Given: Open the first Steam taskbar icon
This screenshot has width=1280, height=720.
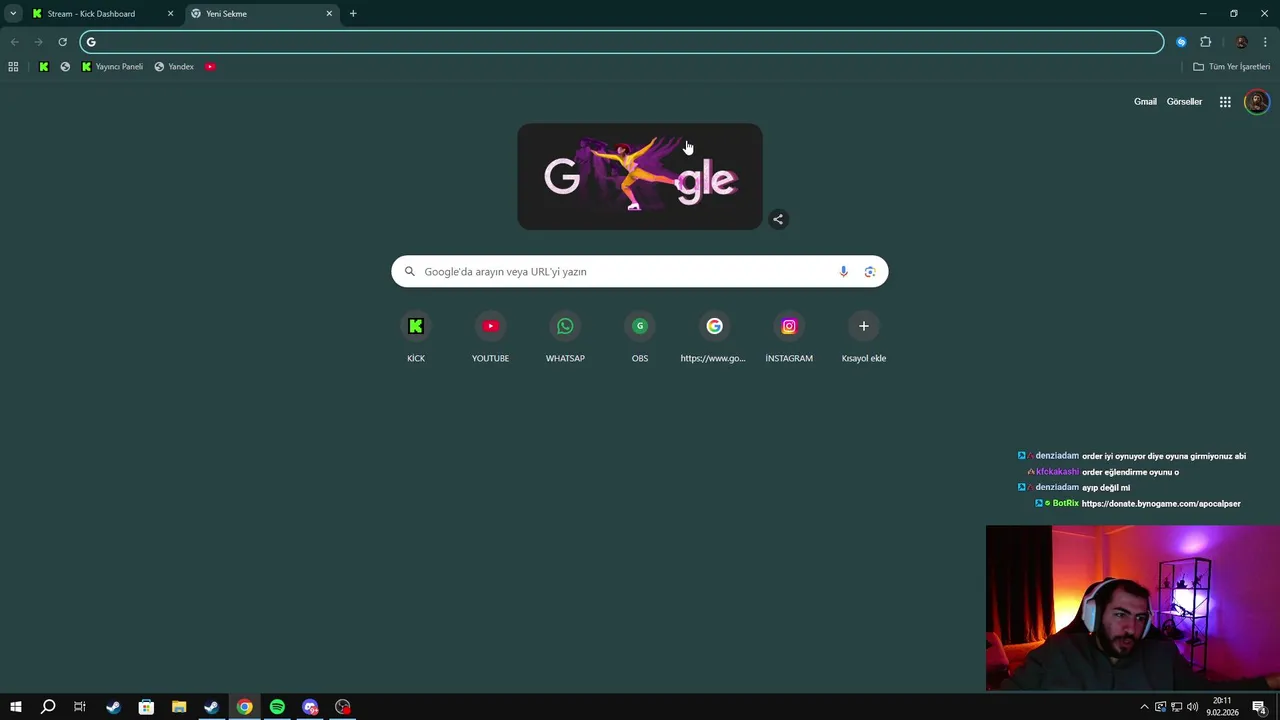Looking at the screenshot, I should [x=113, y=707].
